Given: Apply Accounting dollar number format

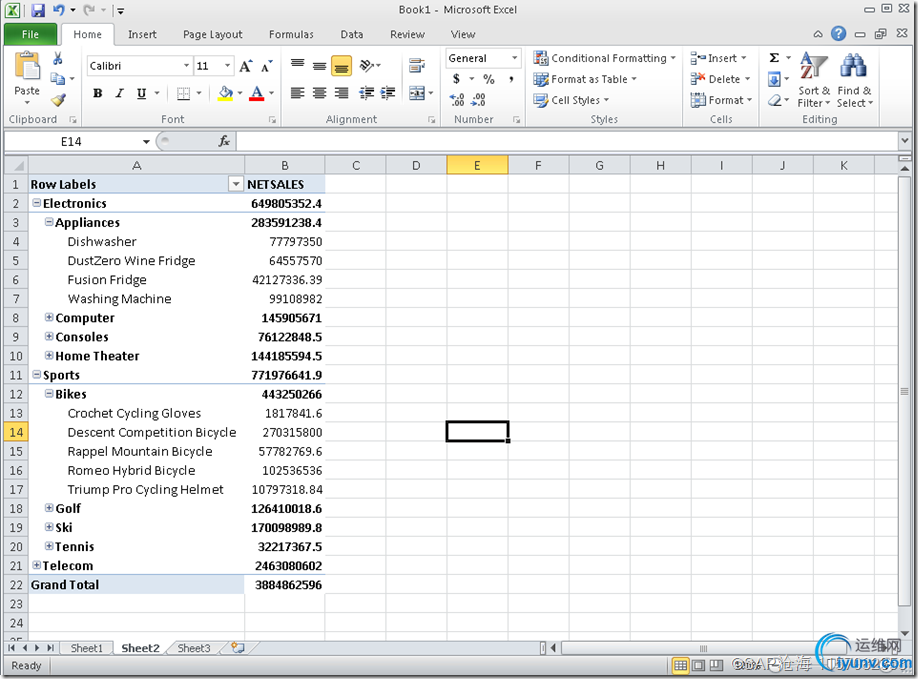Looking at the screenshot, I should pyautogui.click(x=456, y=79).
